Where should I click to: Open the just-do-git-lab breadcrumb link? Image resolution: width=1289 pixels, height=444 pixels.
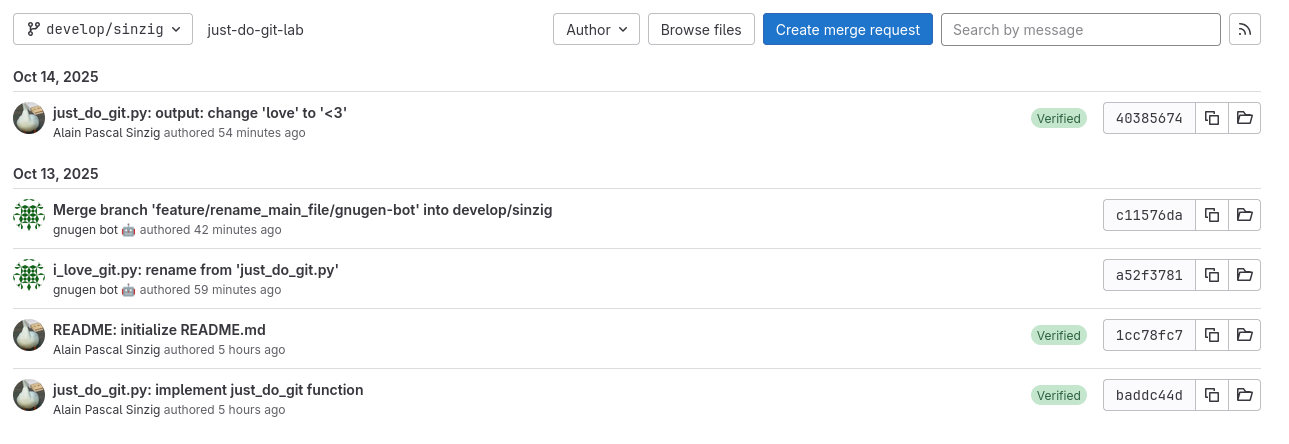pos(255,30)
